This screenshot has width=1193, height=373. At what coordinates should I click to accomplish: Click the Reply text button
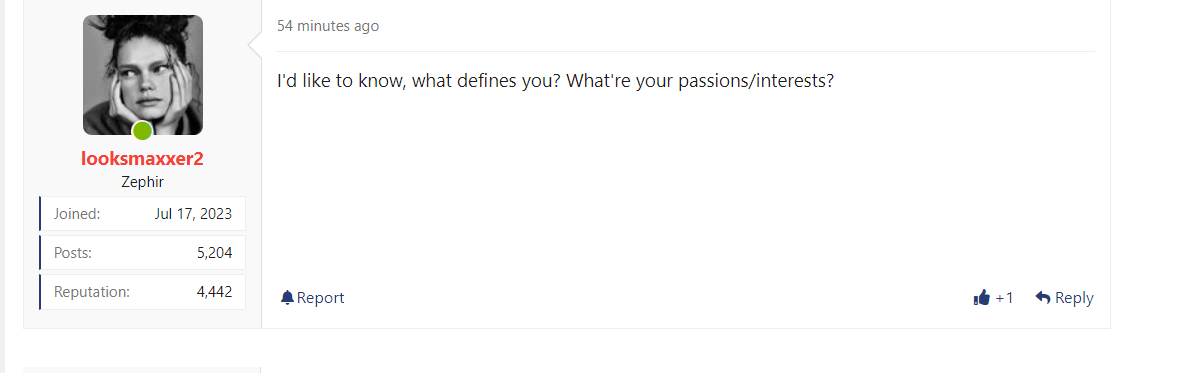pos(1074,298)
